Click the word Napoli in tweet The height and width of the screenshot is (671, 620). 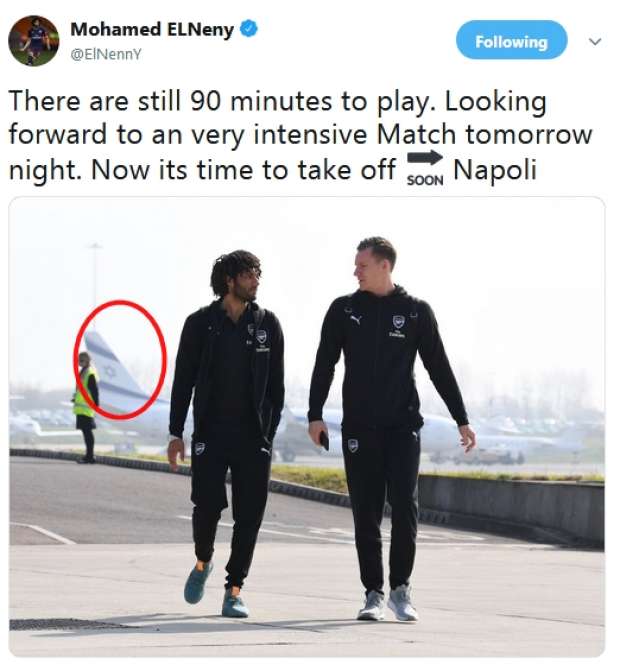point(494,170)
